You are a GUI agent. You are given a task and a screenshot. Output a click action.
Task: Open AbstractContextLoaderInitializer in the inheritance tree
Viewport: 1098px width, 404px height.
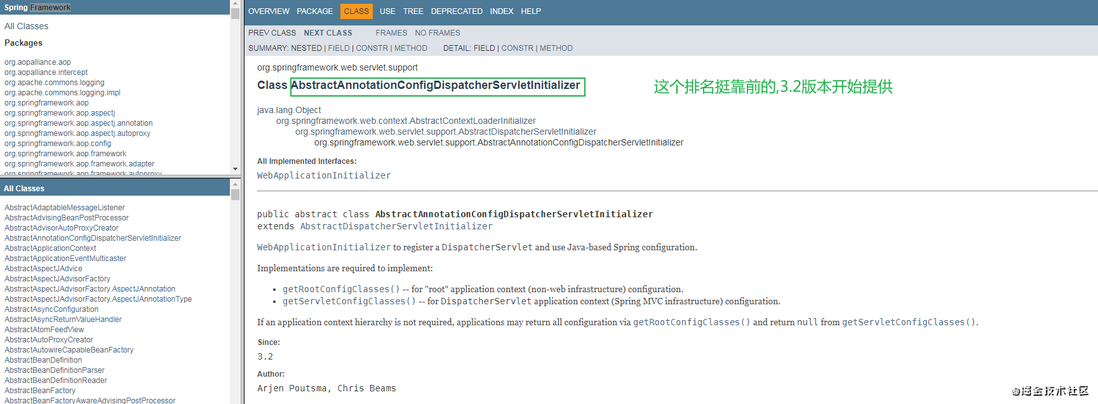pyautogui.click(x=405, y=121)
